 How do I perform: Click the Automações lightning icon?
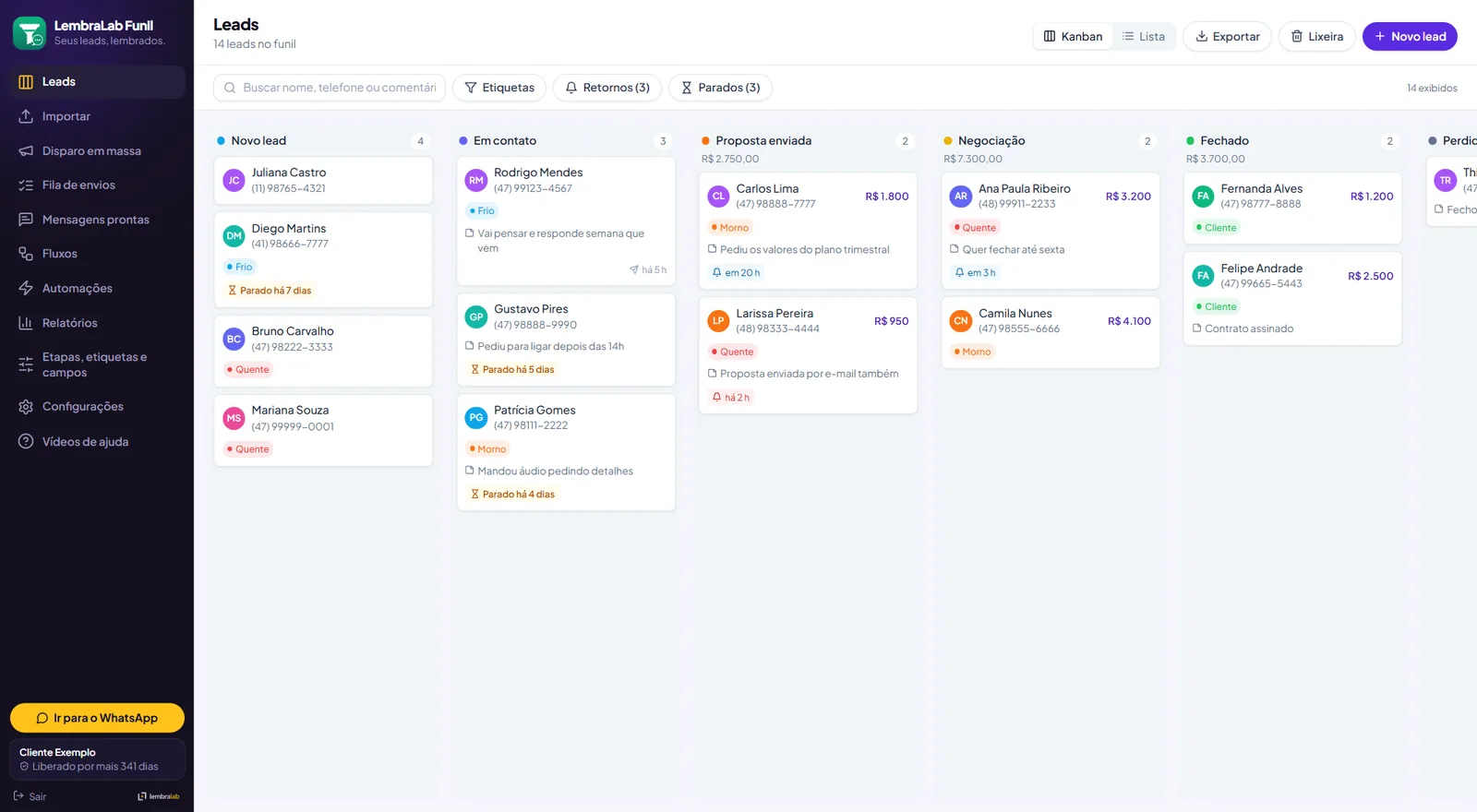click(26, 288)
